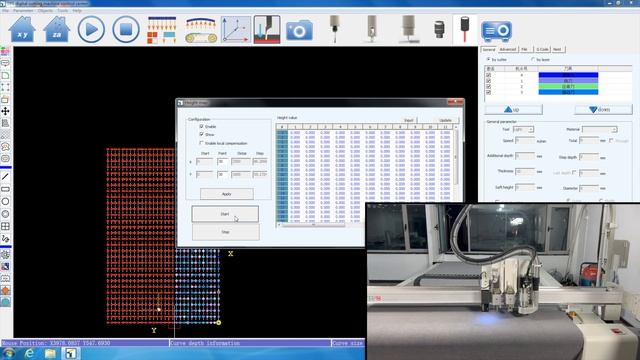Toggle the checkbox of layer row 1

tap(489, 81)
